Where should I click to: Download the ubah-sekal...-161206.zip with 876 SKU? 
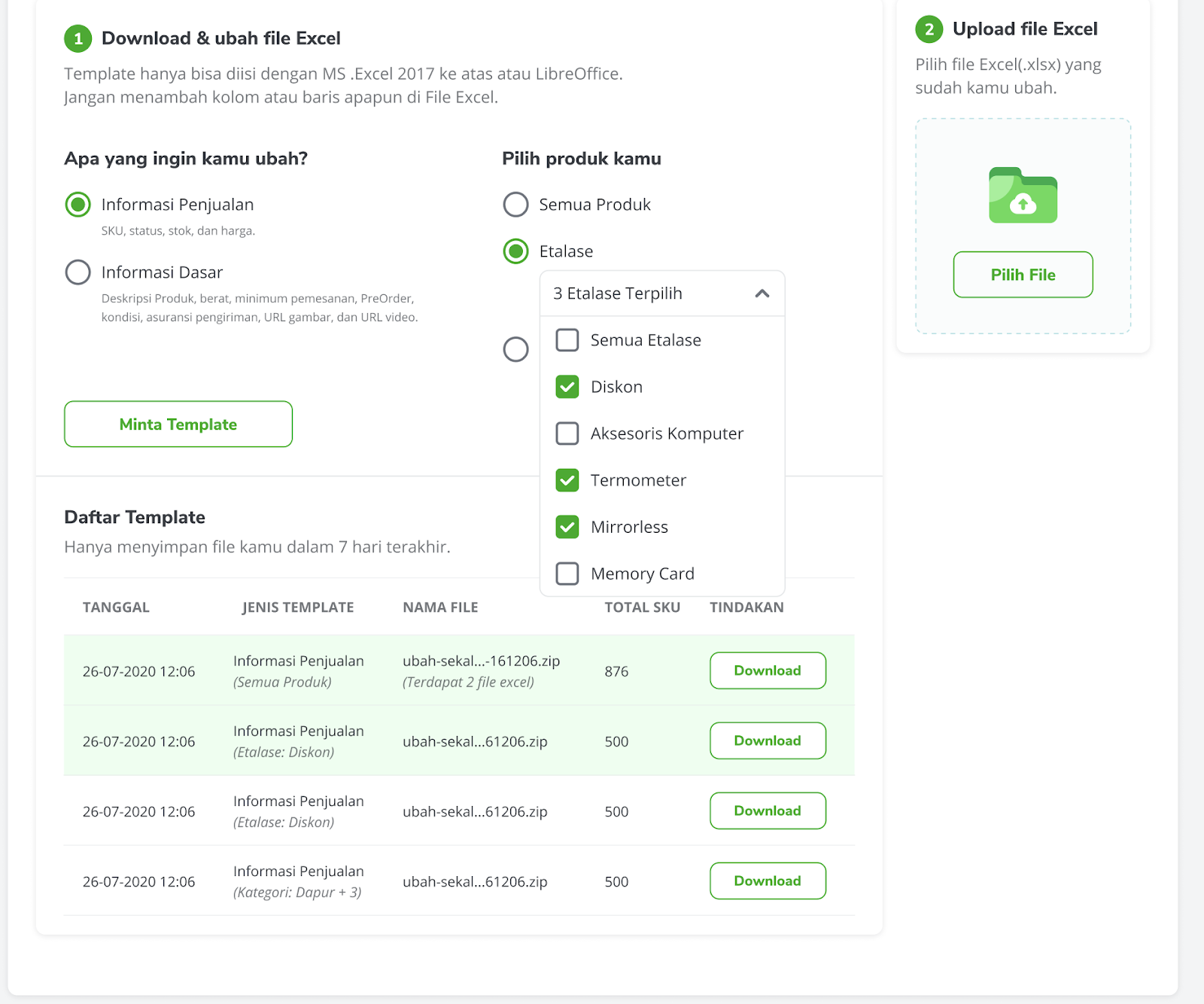(767, 670)
